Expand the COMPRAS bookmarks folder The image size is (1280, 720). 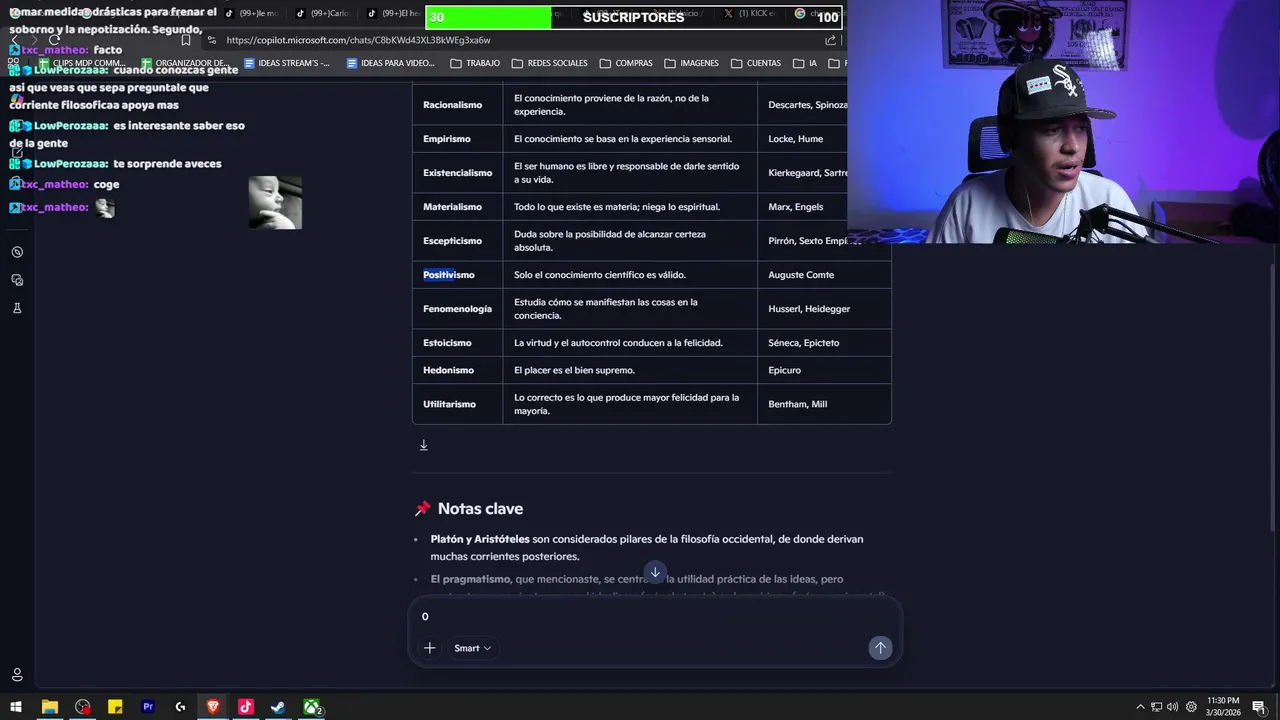[x=626, y=63]
